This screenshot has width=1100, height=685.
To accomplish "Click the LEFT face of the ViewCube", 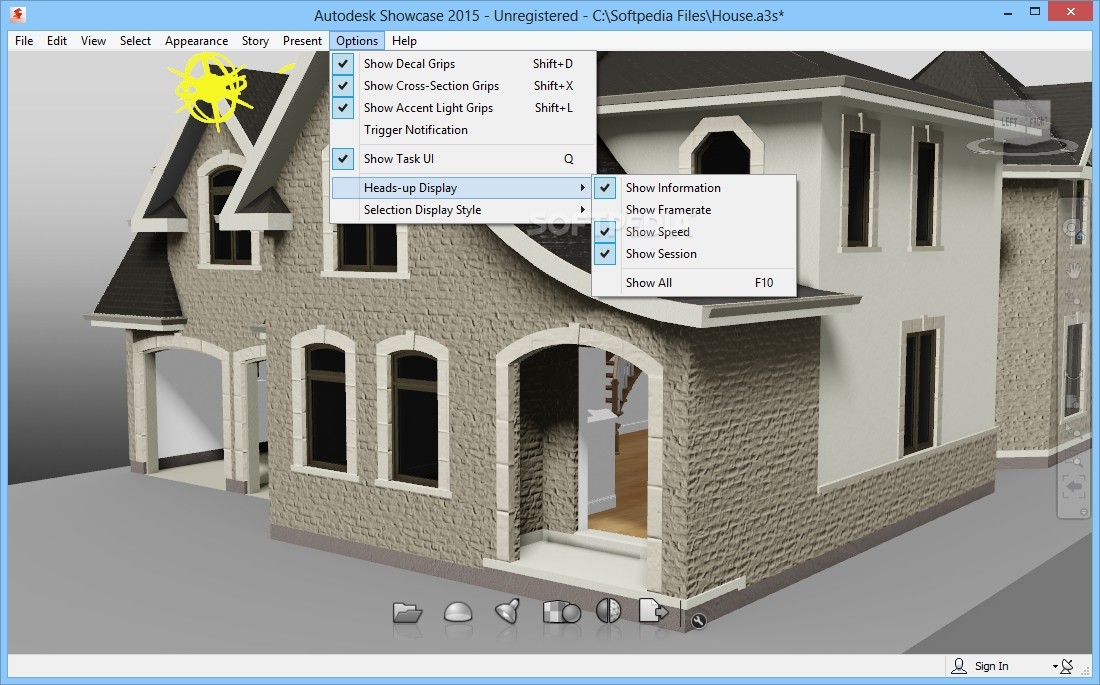I will click(x=1010, y=123).
